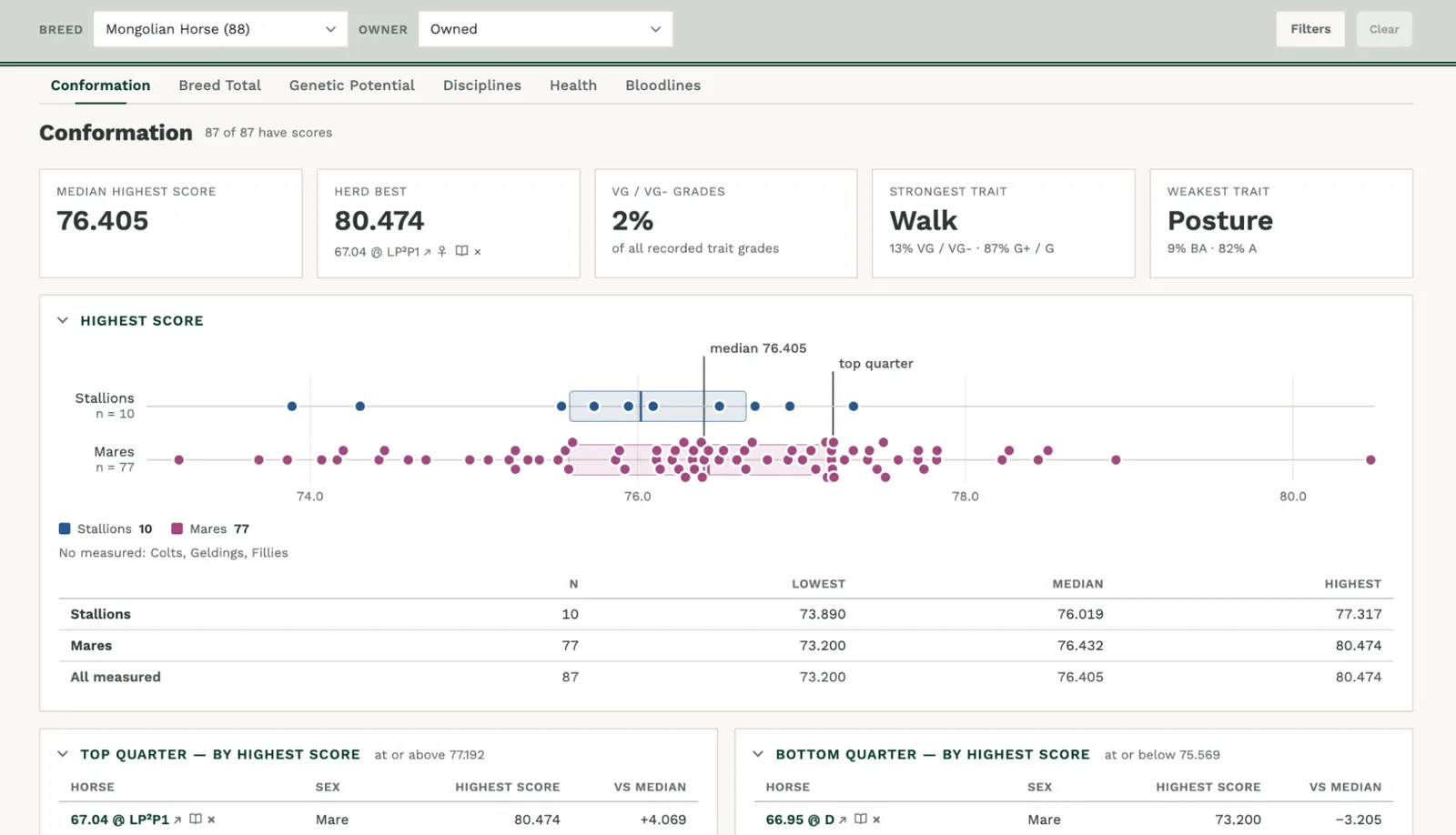Click the 'Mares' row label in summary table
Screen dimensions: 1456x835
tap(91, 646)
